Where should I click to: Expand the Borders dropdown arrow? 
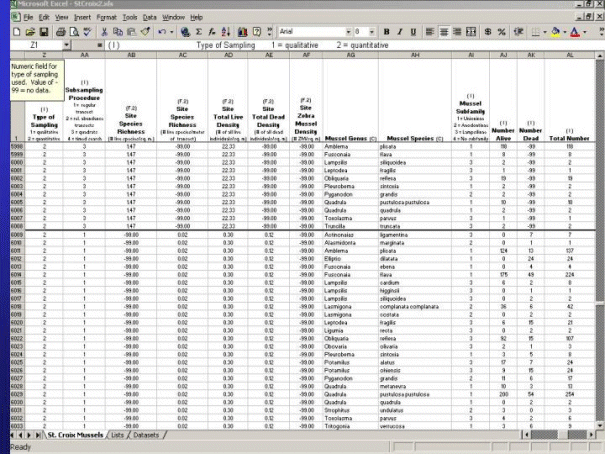coord(545,32)
